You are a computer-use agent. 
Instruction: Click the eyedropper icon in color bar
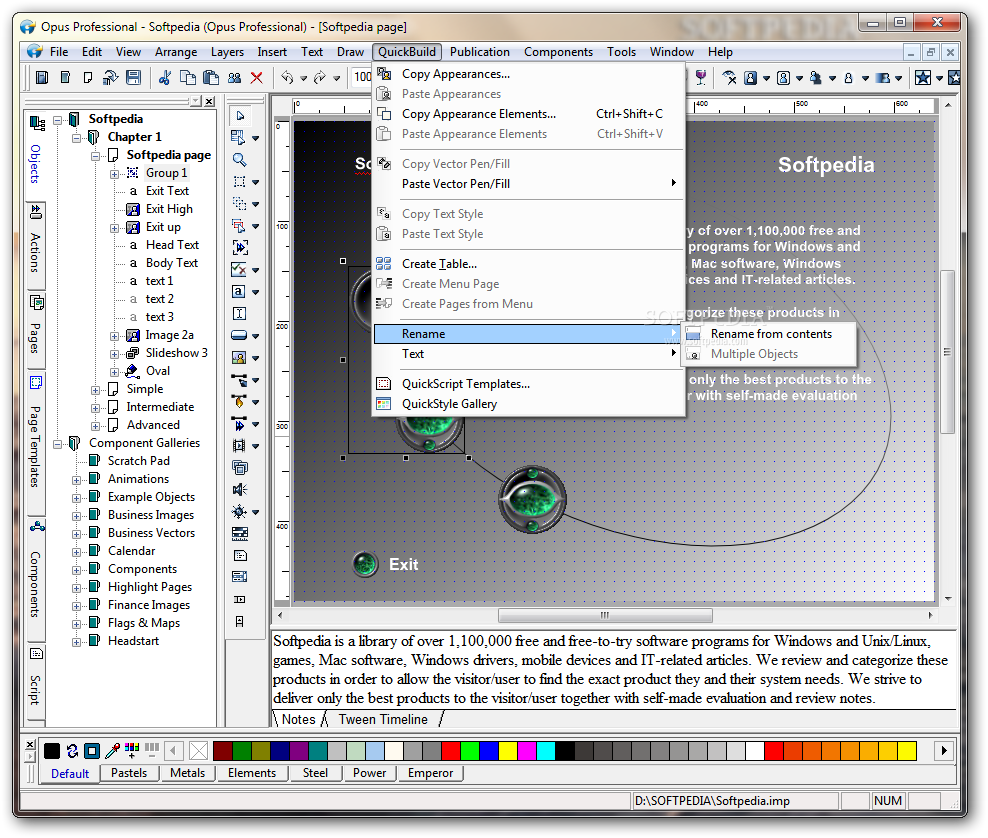tap(113, 750)
